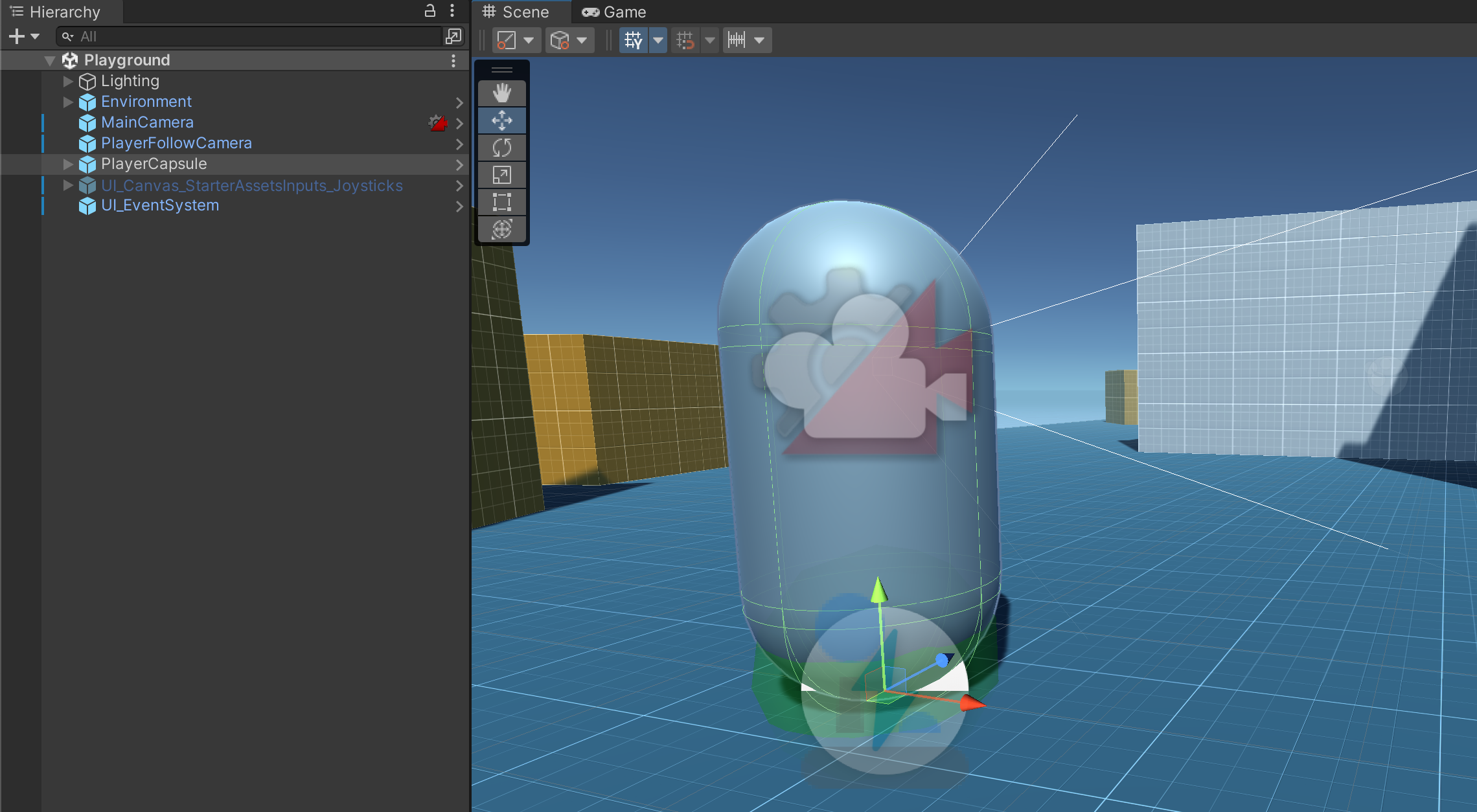Toggle grid snapping in Scene toolbar
1477x812 pixels.
click(x=685, y=40)
